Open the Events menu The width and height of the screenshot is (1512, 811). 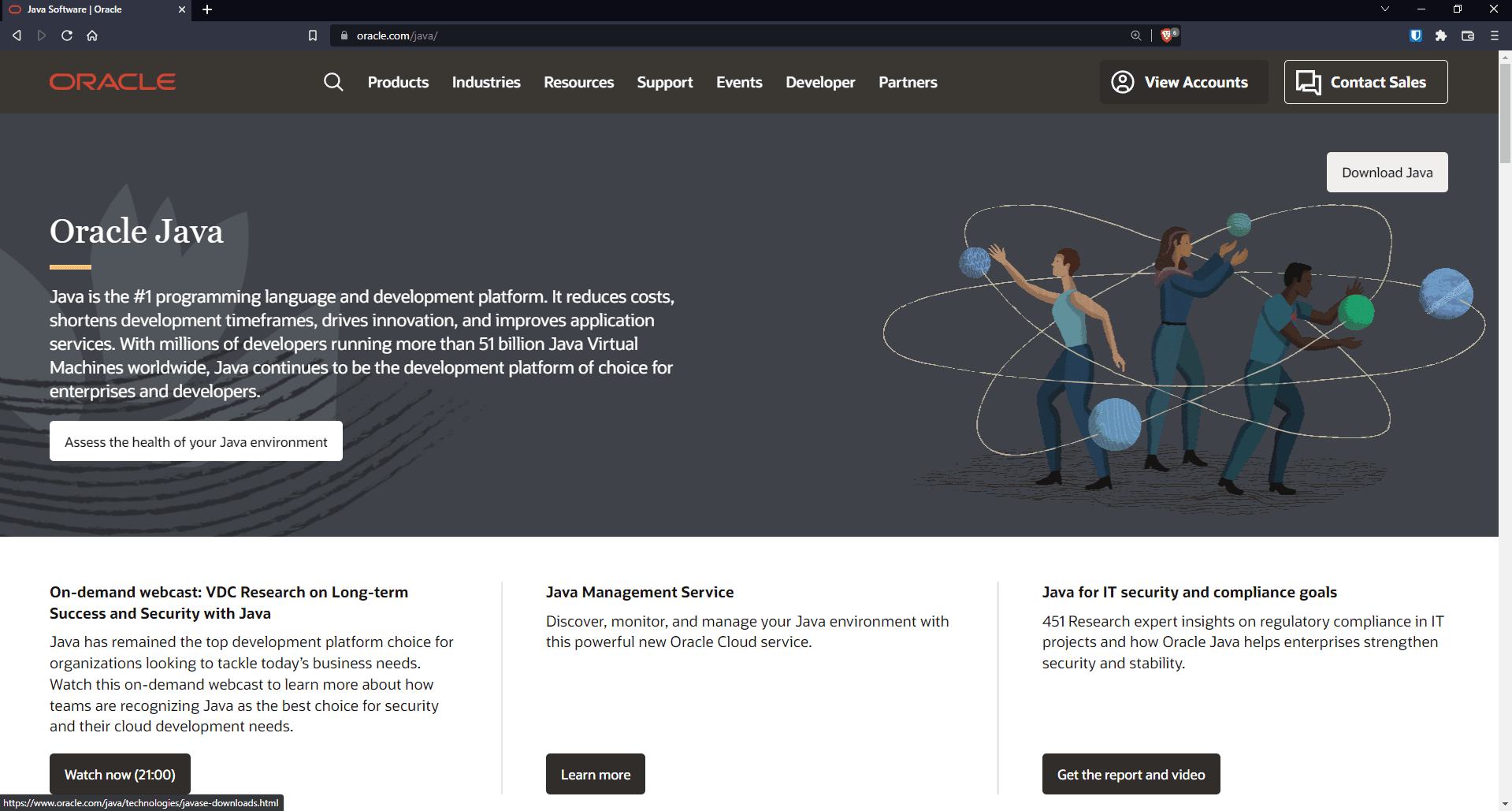click(x=739, y=82)
